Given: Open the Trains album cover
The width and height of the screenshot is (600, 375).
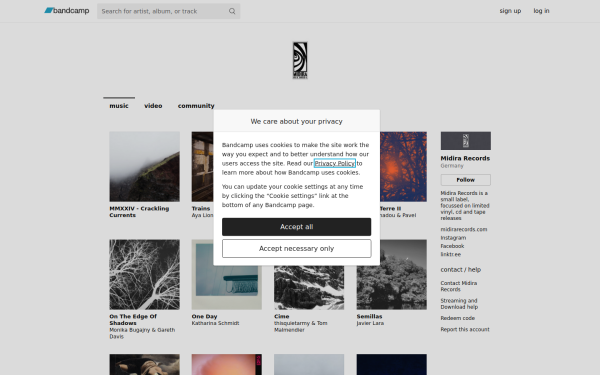Looking at the screenshot, I should [202, 167].
